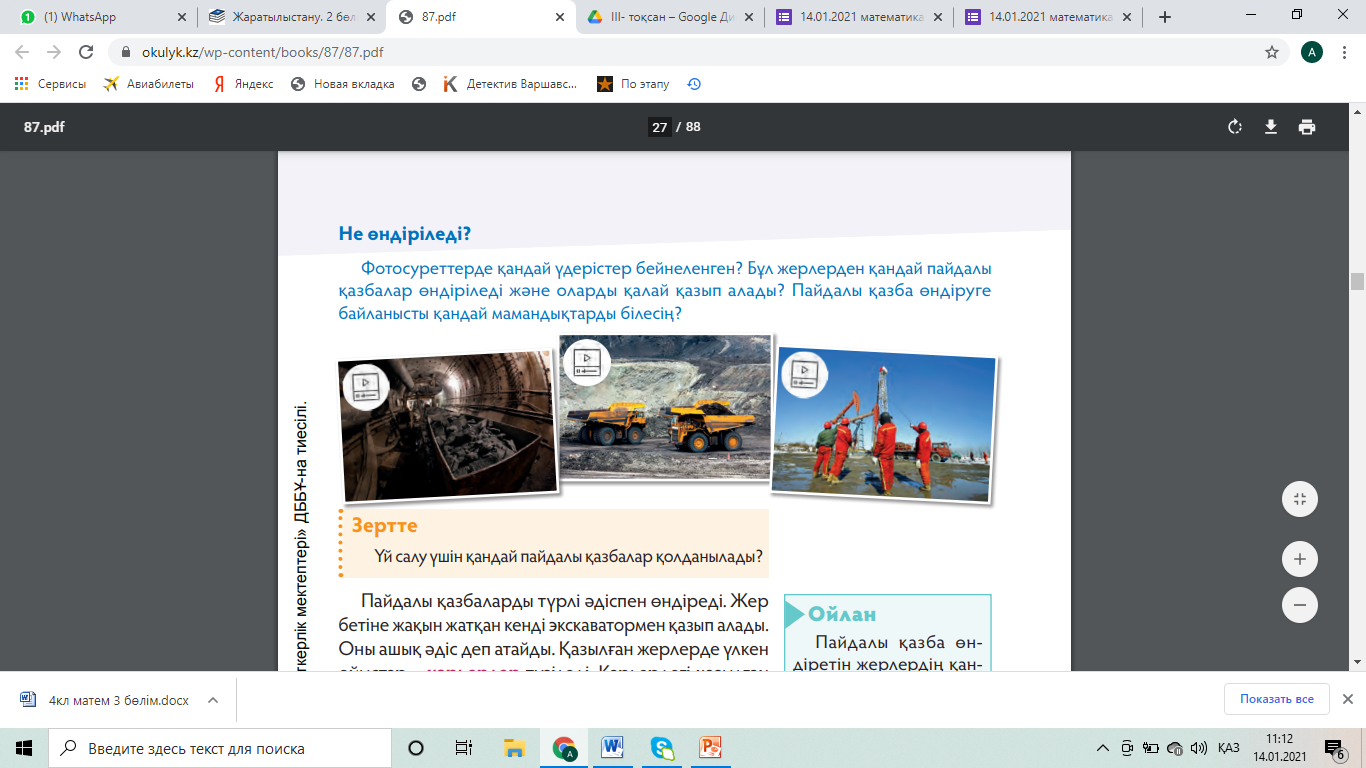
Task: Click the fit to page button
Action: [x=1300, y=499]
